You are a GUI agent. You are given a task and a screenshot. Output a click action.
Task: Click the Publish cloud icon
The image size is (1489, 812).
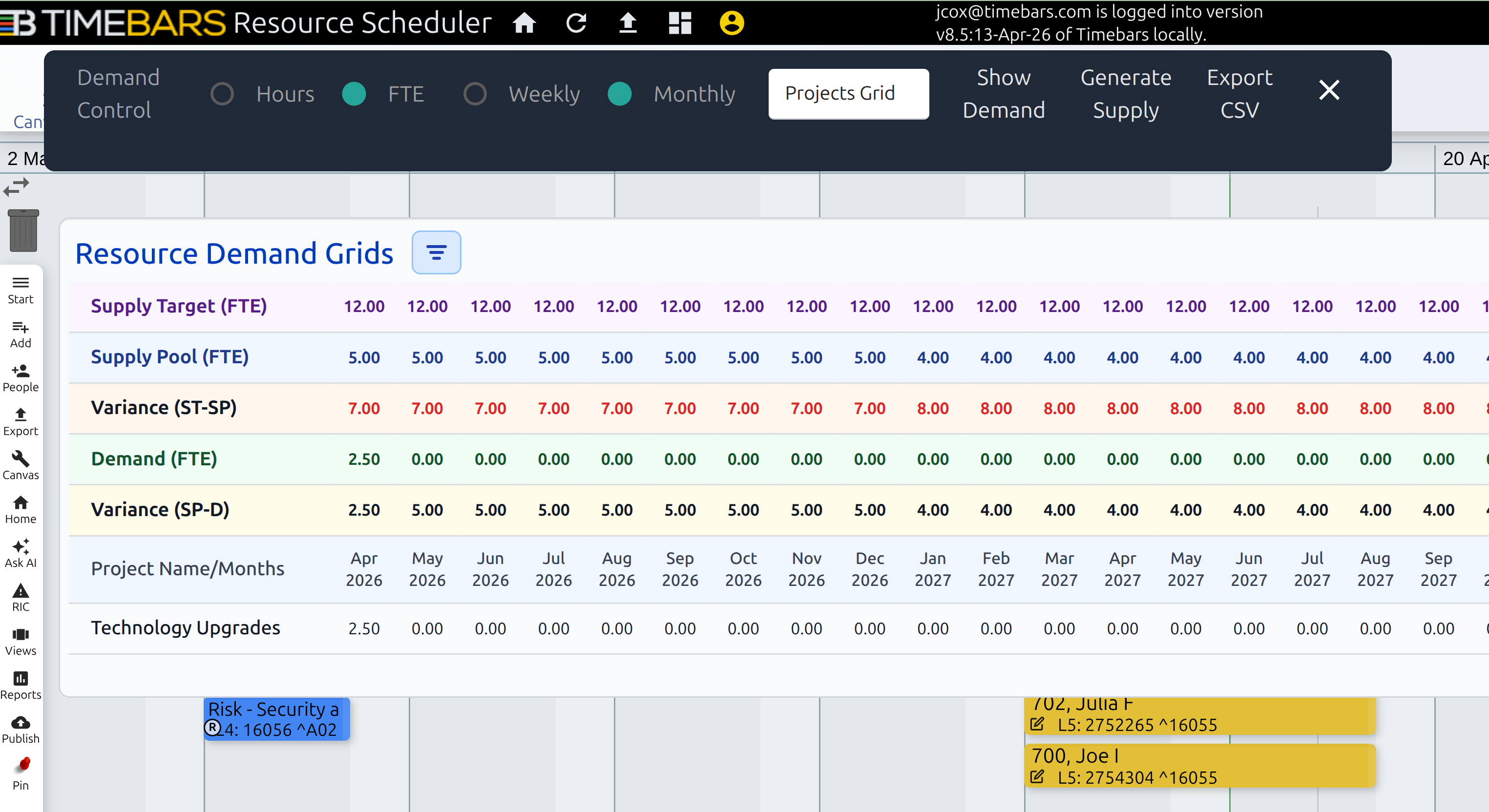pos(20,730)
